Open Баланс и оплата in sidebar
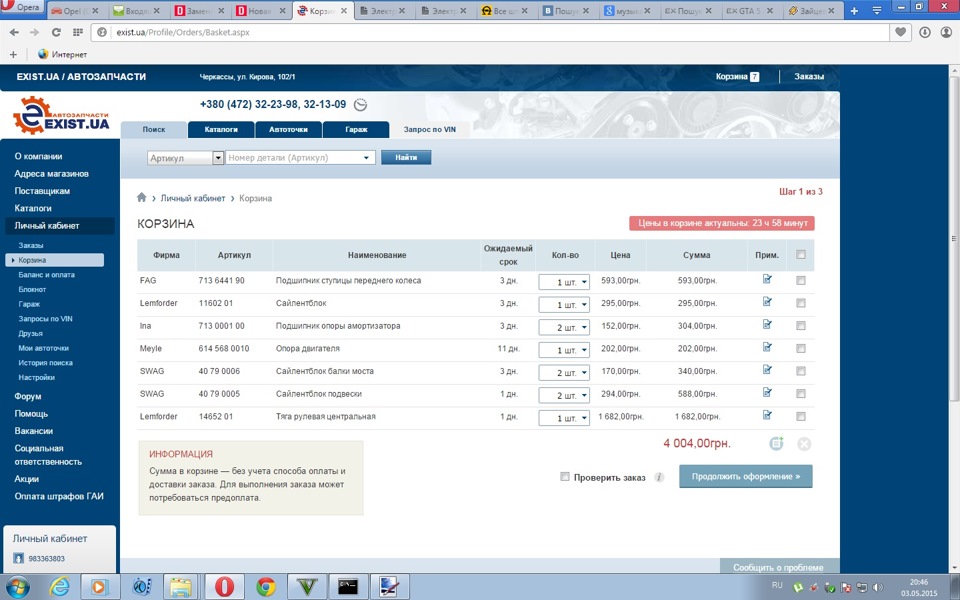The height and width of the screenshot is (600, 960). [x=47, y=275]
